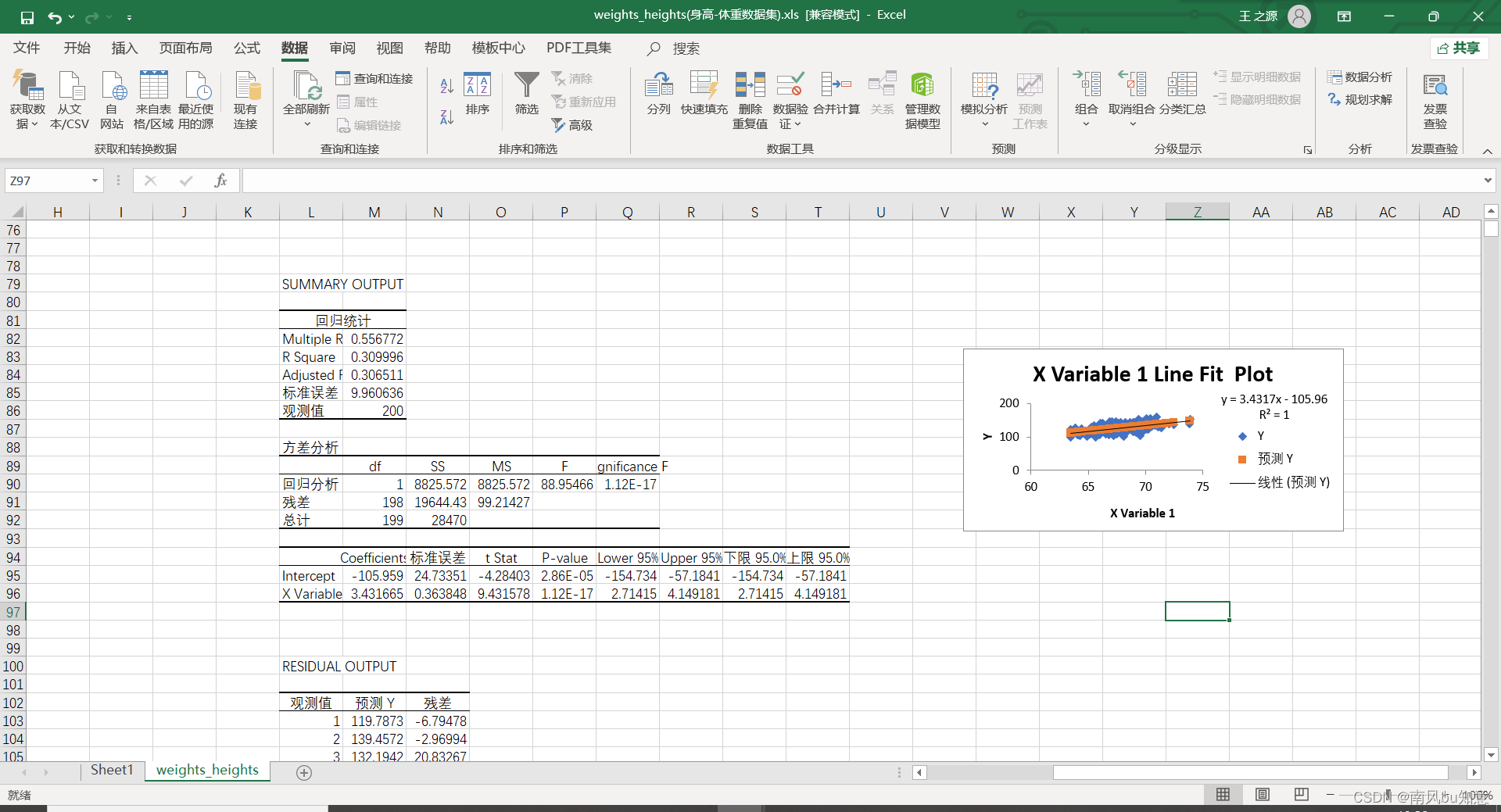Click From Table/Range (来自表格/区域) icon
The width and height of the screenshot is (1501, 812).
tap(153, 100)
